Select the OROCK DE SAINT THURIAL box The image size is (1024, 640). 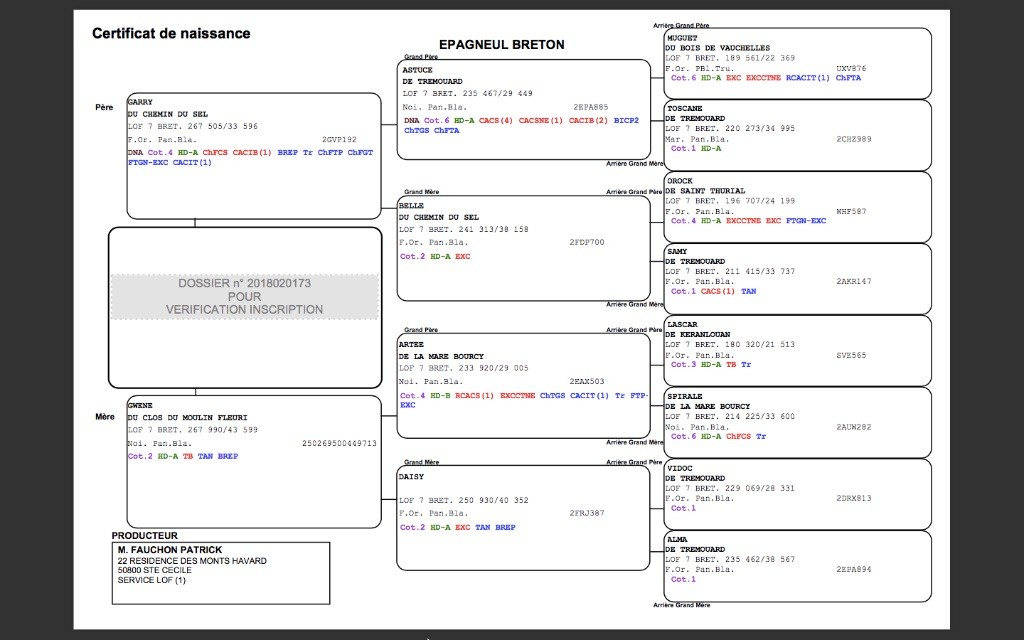797,207
